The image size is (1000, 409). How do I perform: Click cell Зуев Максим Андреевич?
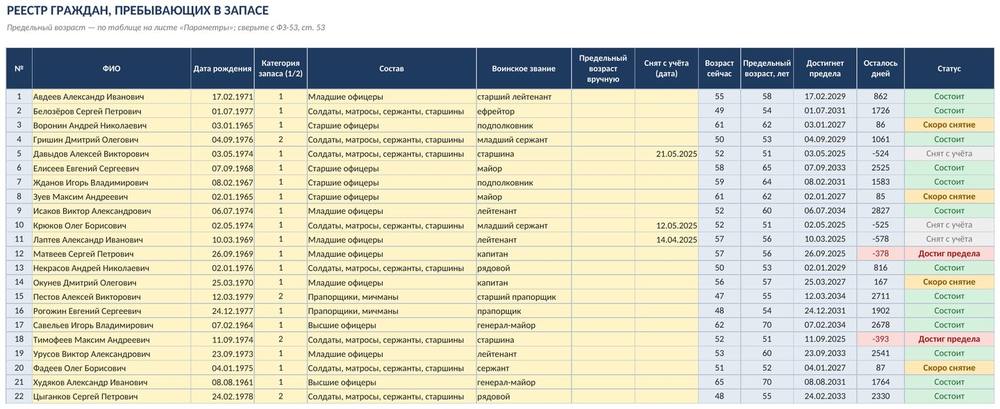[x=111, y=197]
